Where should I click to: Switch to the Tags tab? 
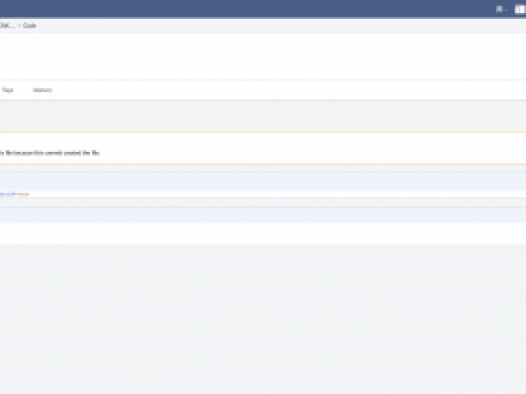[x=7, y=90]
